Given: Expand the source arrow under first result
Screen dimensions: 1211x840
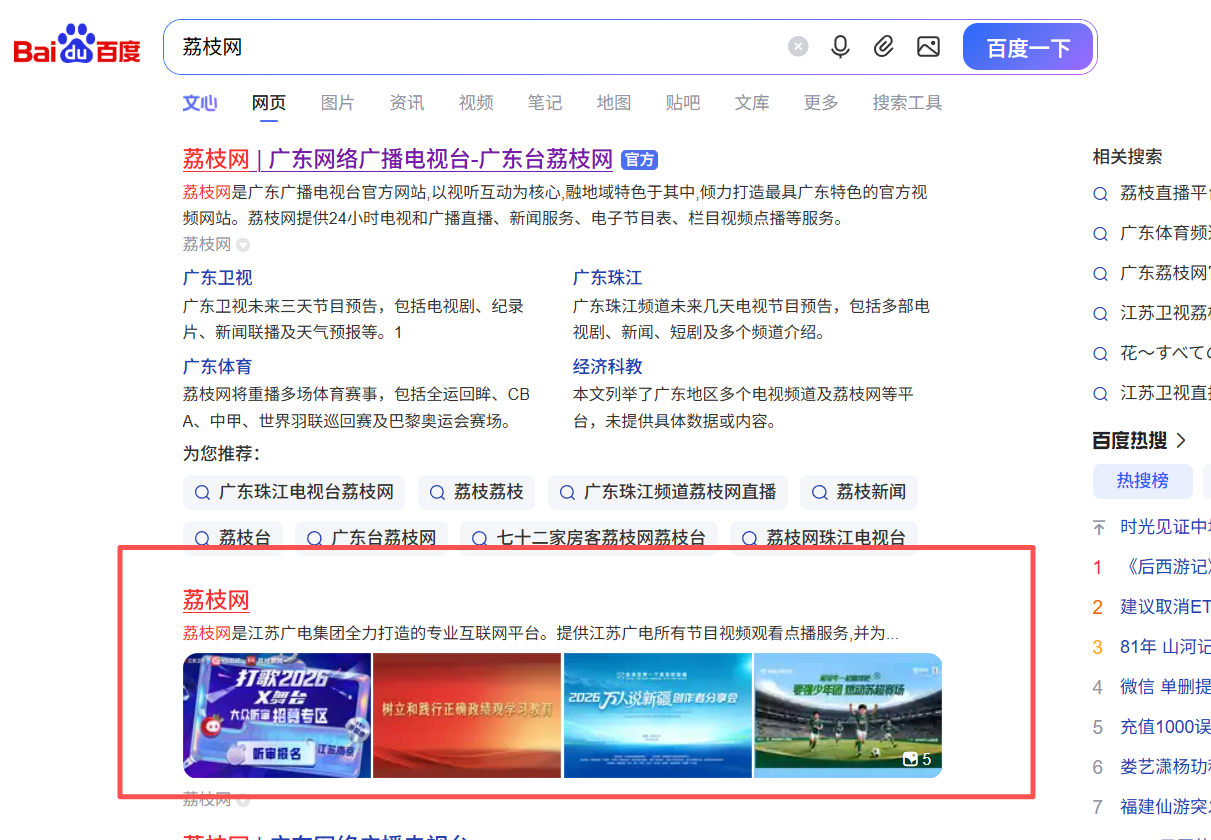Looking at the screenshot, I should click(x=243, y=245).
